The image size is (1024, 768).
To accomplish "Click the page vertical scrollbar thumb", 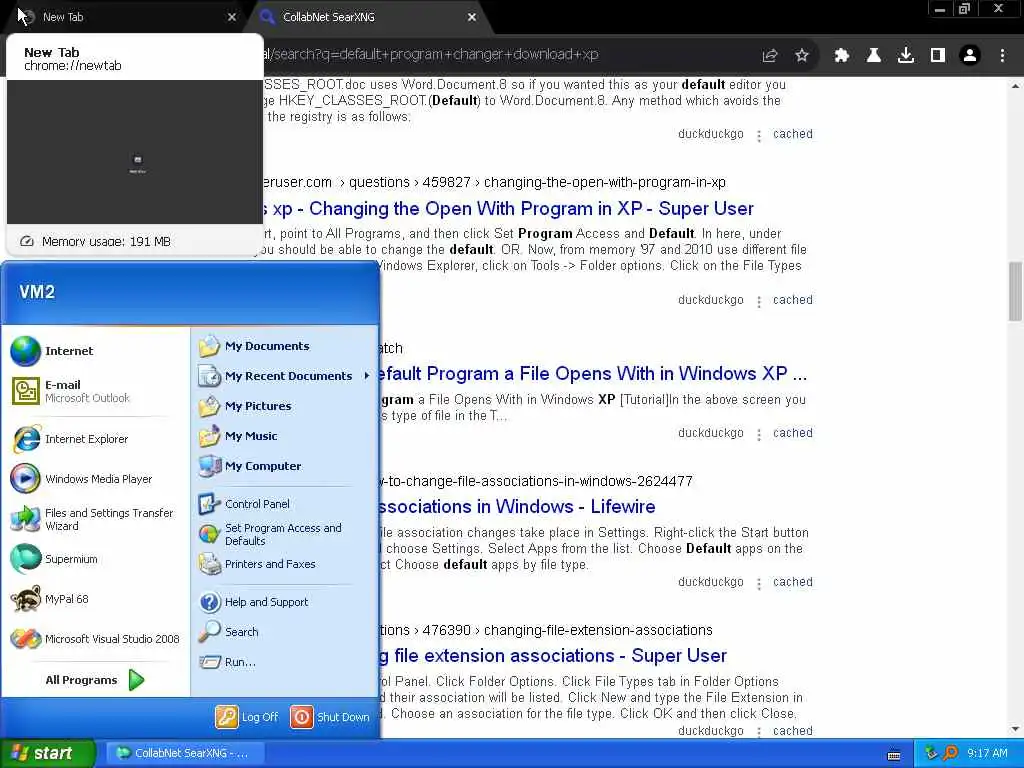I will click(1015, 291).
